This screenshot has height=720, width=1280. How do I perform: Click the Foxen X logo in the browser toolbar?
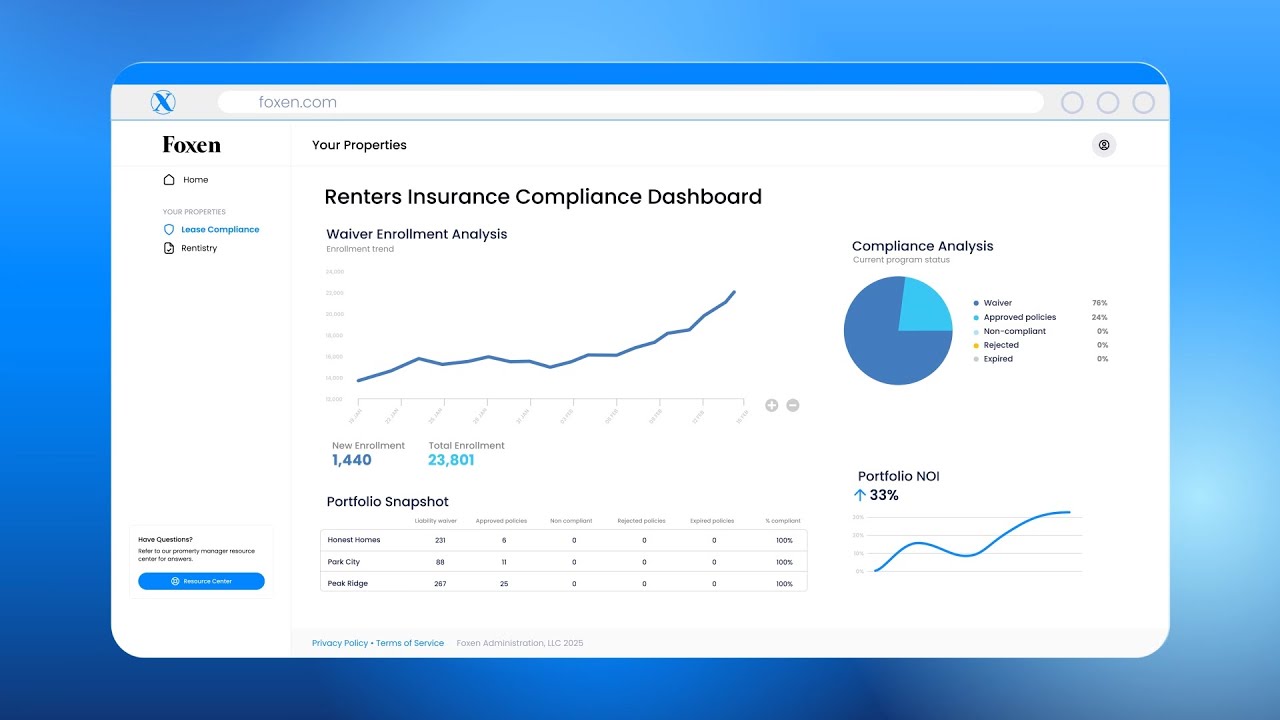(162, 101)
